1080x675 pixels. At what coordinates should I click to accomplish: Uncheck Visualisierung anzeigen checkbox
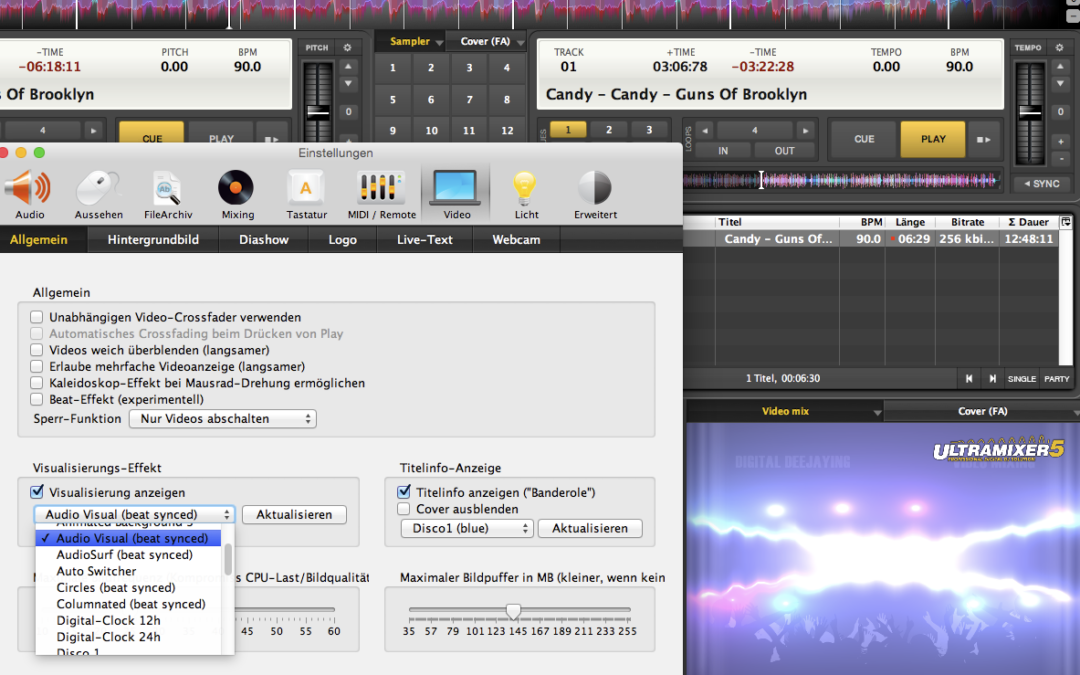pyautogui.click(x=37, y=492)
